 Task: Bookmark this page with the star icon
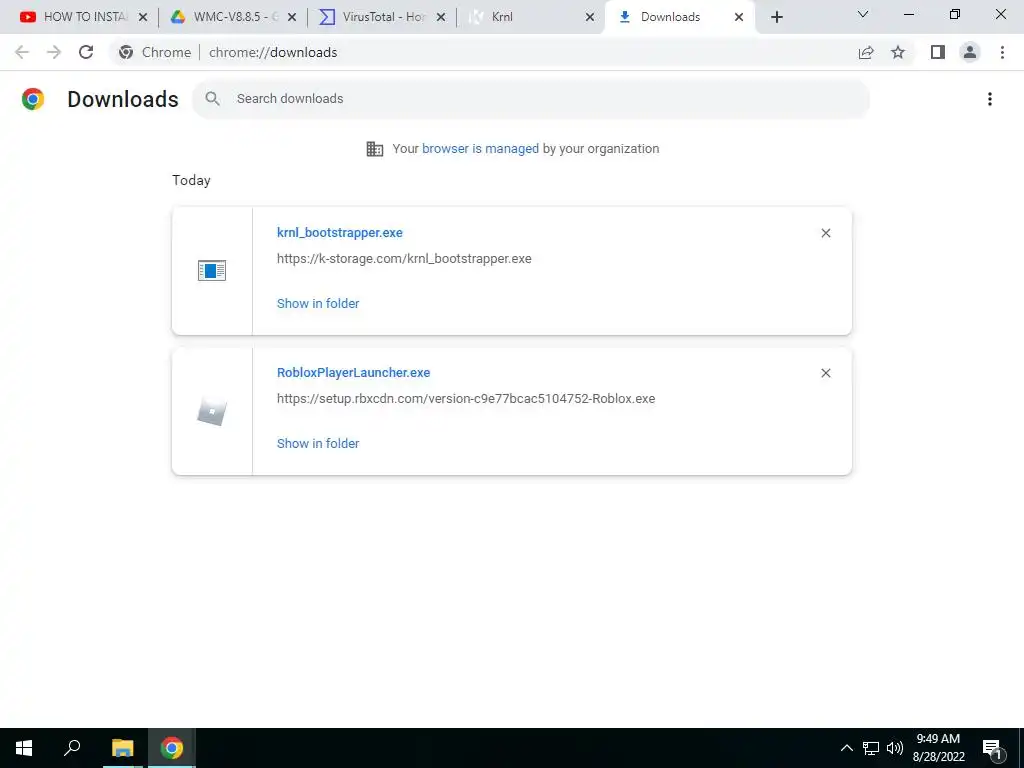point(898,52)
